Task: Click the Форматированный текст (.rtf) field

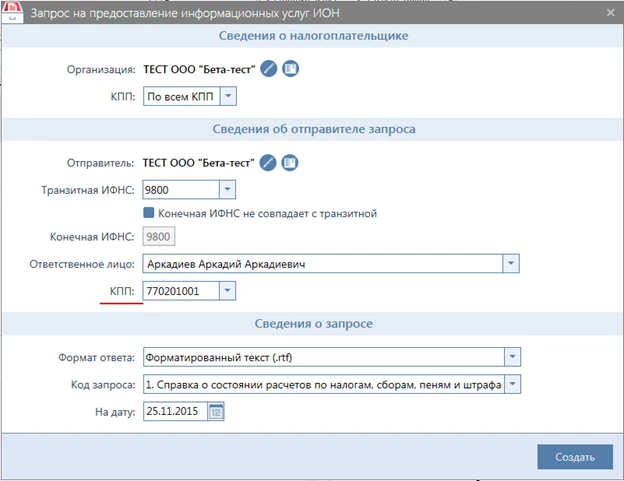Action: pyautogui.click(x=324, y=357)
